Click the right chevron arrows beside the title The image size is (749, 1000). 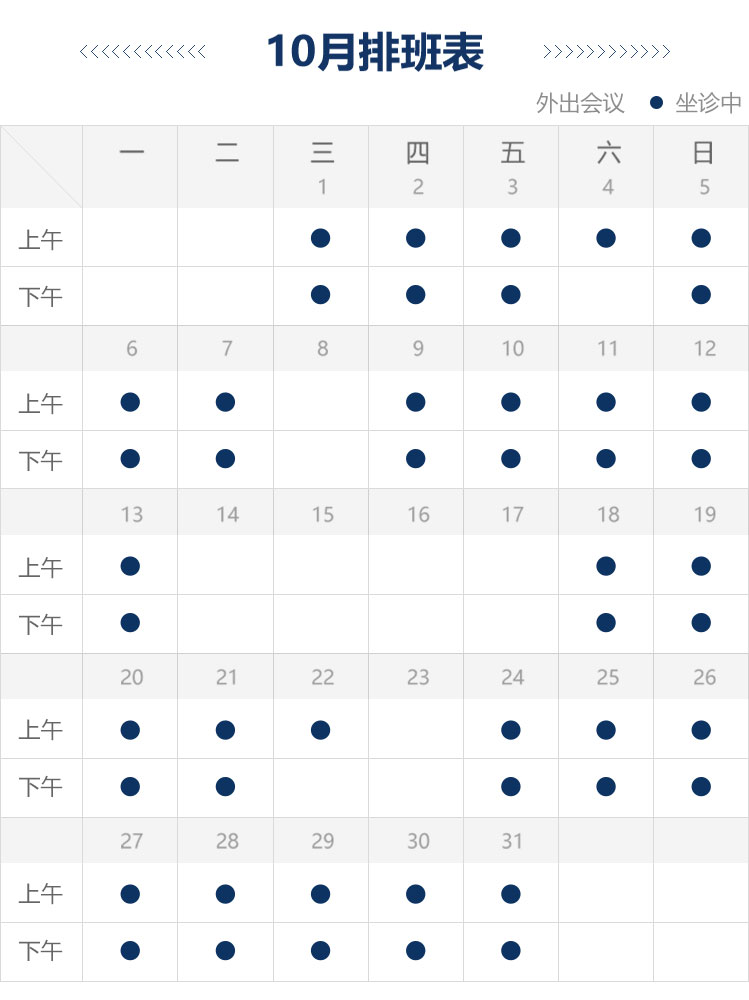tap(606, 52)
